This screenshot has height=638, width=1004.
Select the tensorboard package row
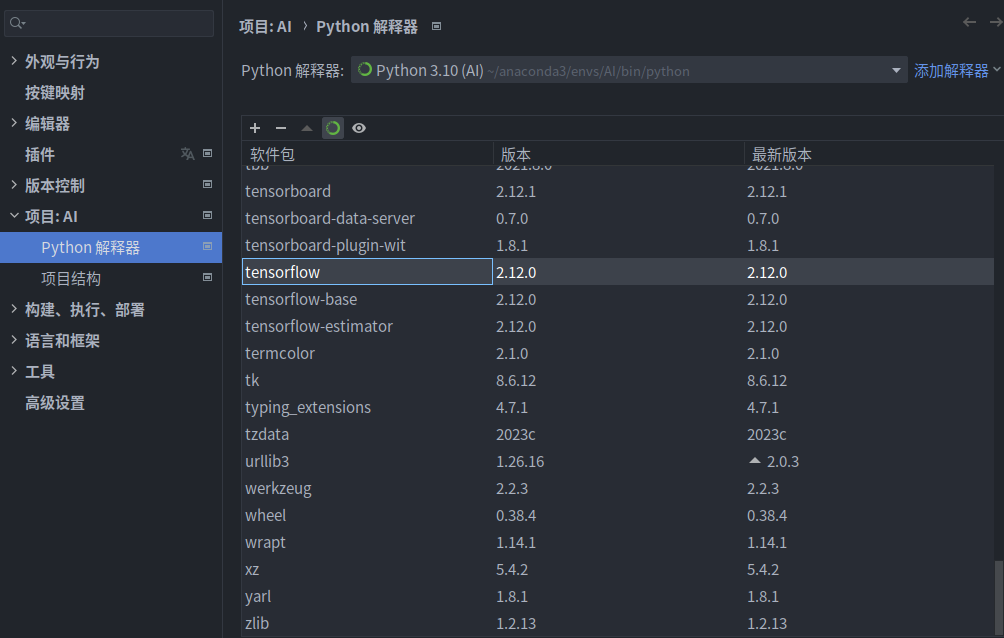point(618,191)
